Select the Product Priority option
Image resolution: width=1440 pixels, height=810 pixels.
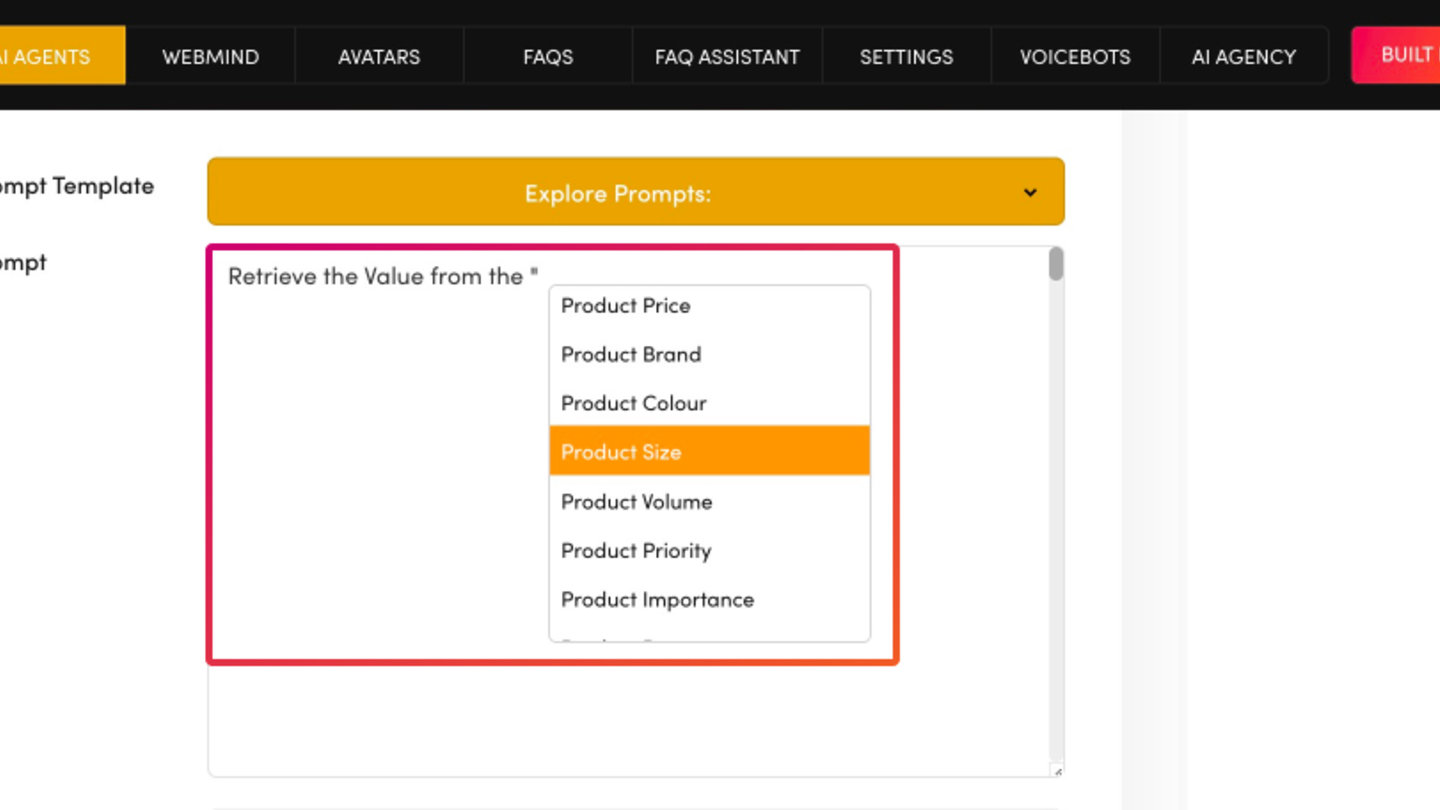coord(636,551)
